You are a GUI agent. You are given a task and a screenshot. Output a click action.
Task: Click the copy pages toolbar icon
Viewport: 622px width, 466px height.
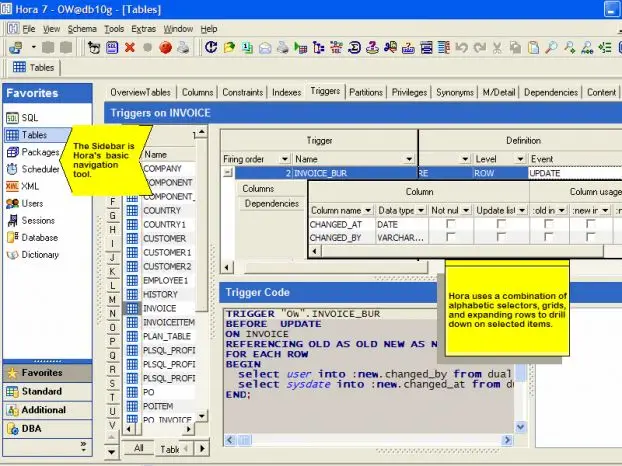pyautogui.click(x=515, y=48)
